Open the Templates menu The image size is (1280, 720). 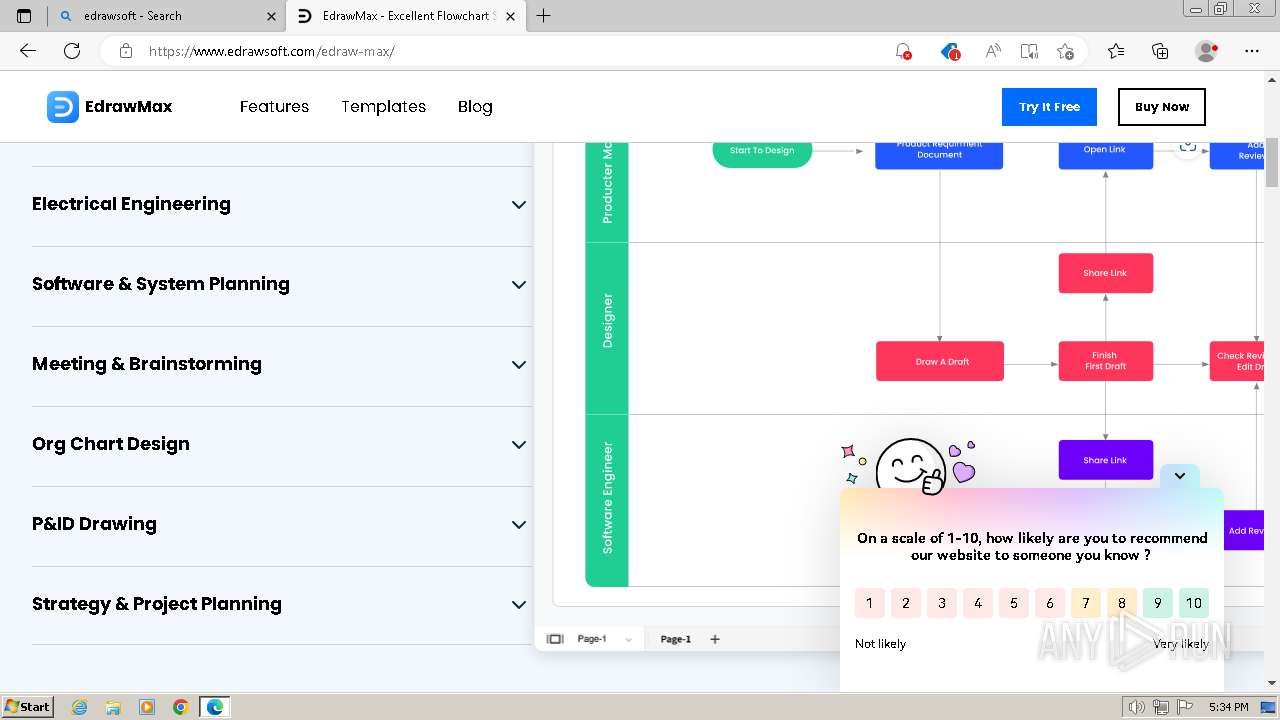[x=383, y=107]
